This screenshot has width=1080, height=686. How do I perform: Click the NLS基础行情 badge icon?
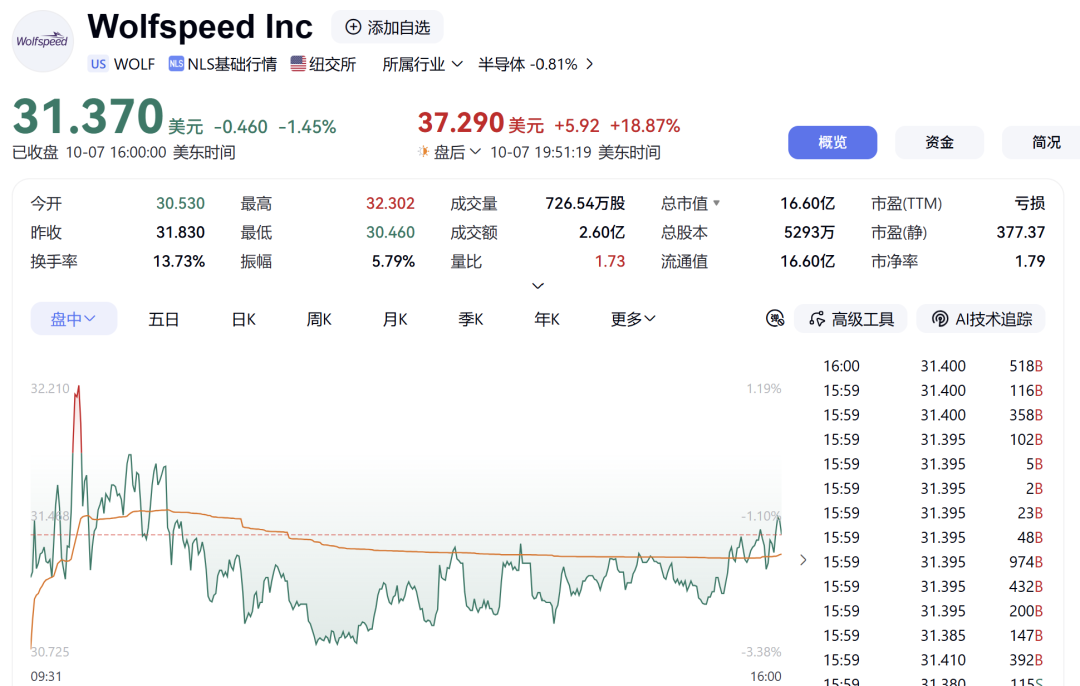coord(176,64)
